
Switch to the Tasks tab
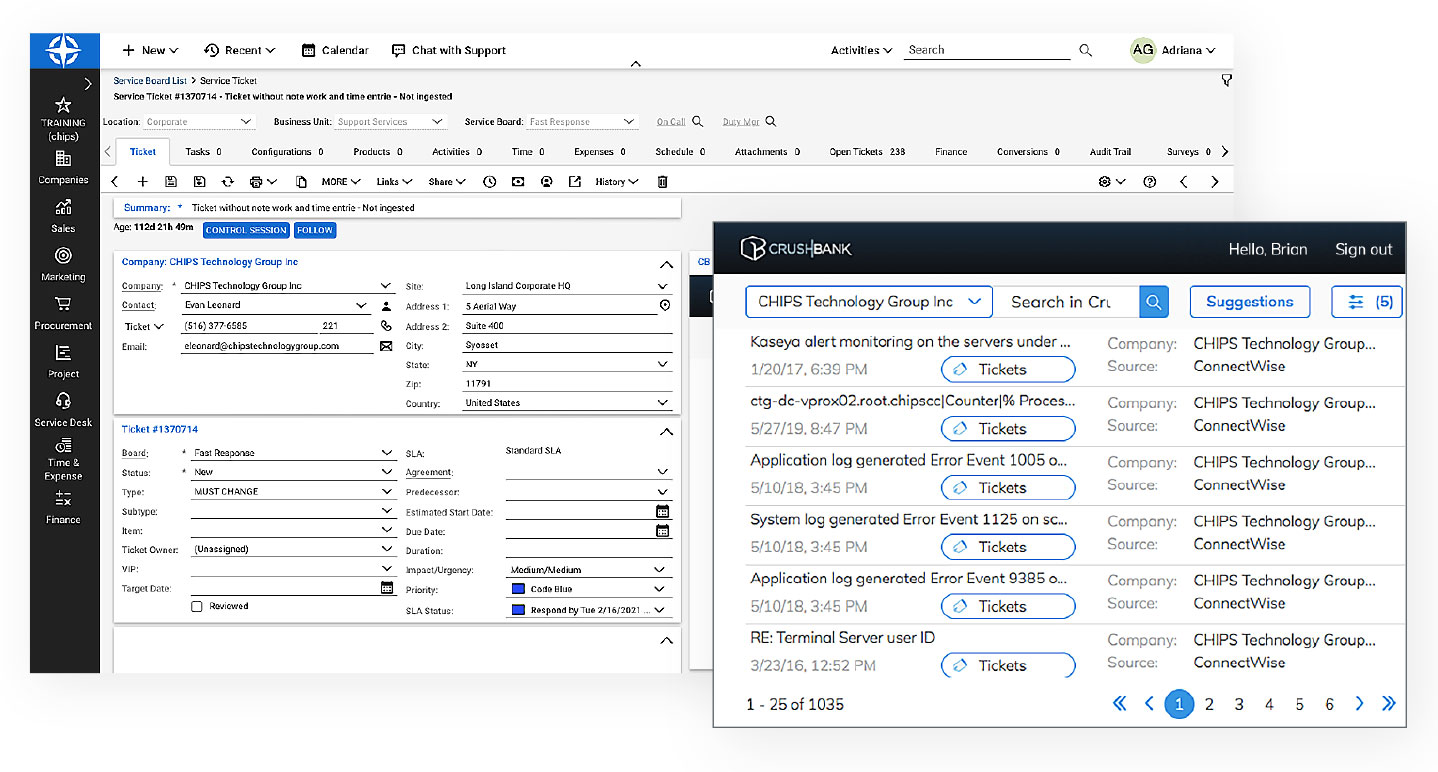coord(203,152)
